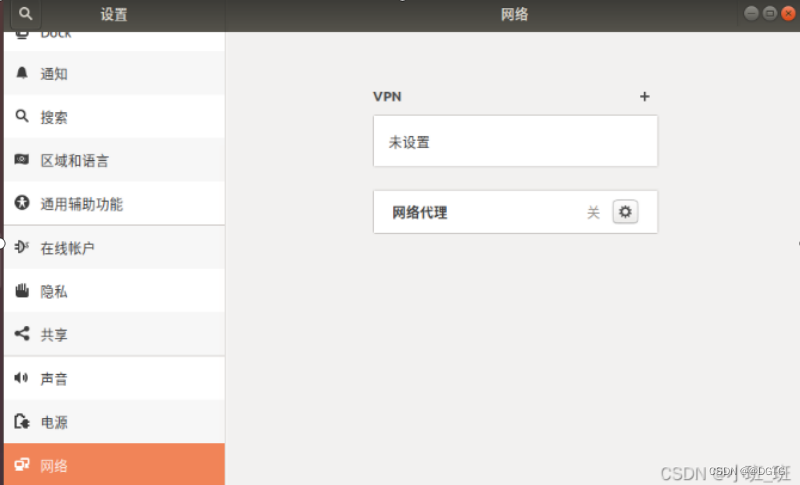Add a new VPN with plus button
Viewport: 800px width, 485px height.
[644, 96]
